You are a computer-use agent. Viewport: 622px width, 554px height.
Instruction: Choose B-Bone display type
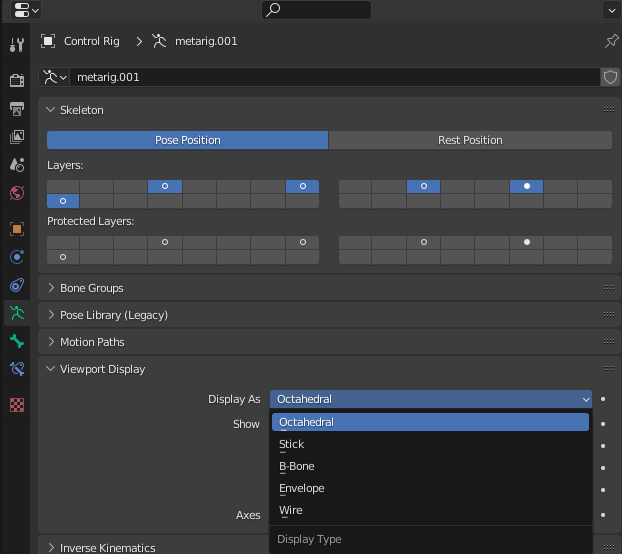[430, 466]
